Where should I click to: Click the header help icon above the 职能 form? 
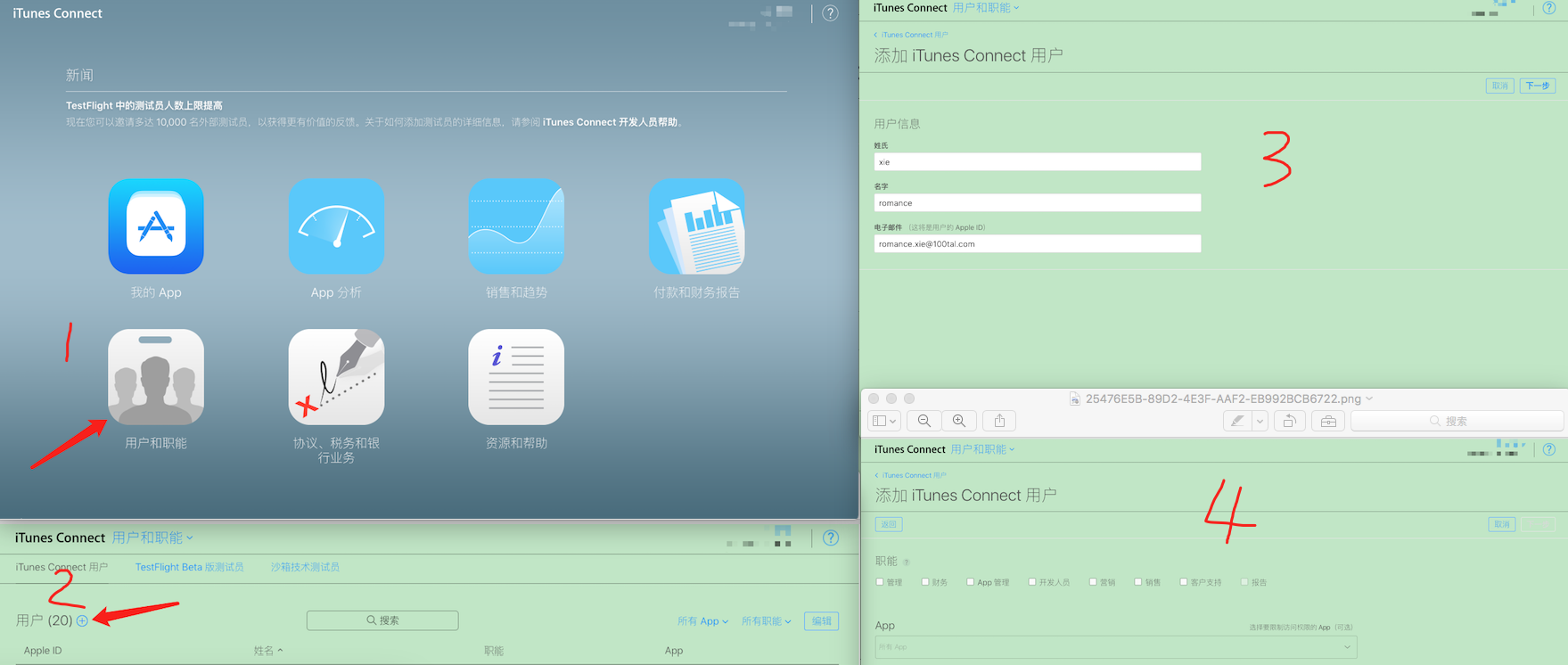pos(1549,449)
